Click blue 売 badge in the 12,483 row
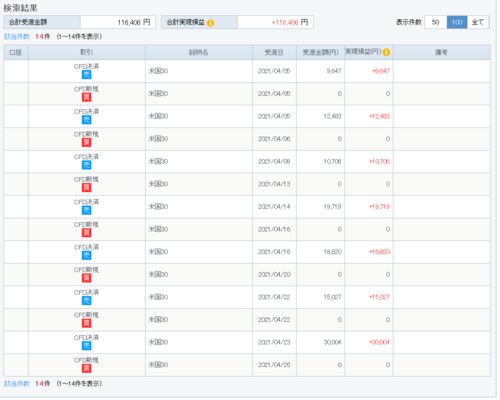Viewport: 500px width, 400px height. click(86, 120)
